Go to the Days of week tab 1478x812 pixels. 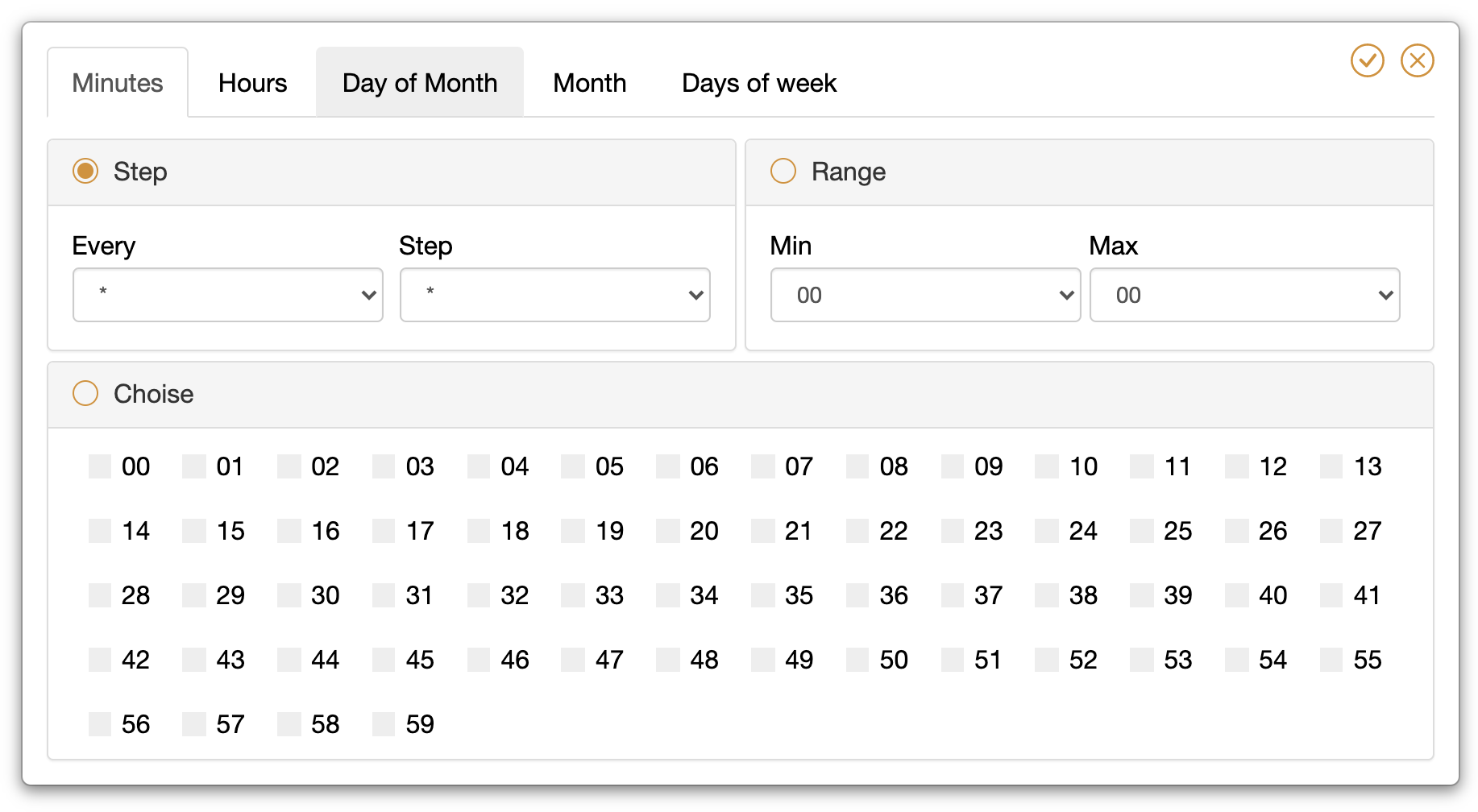(758, 83)
